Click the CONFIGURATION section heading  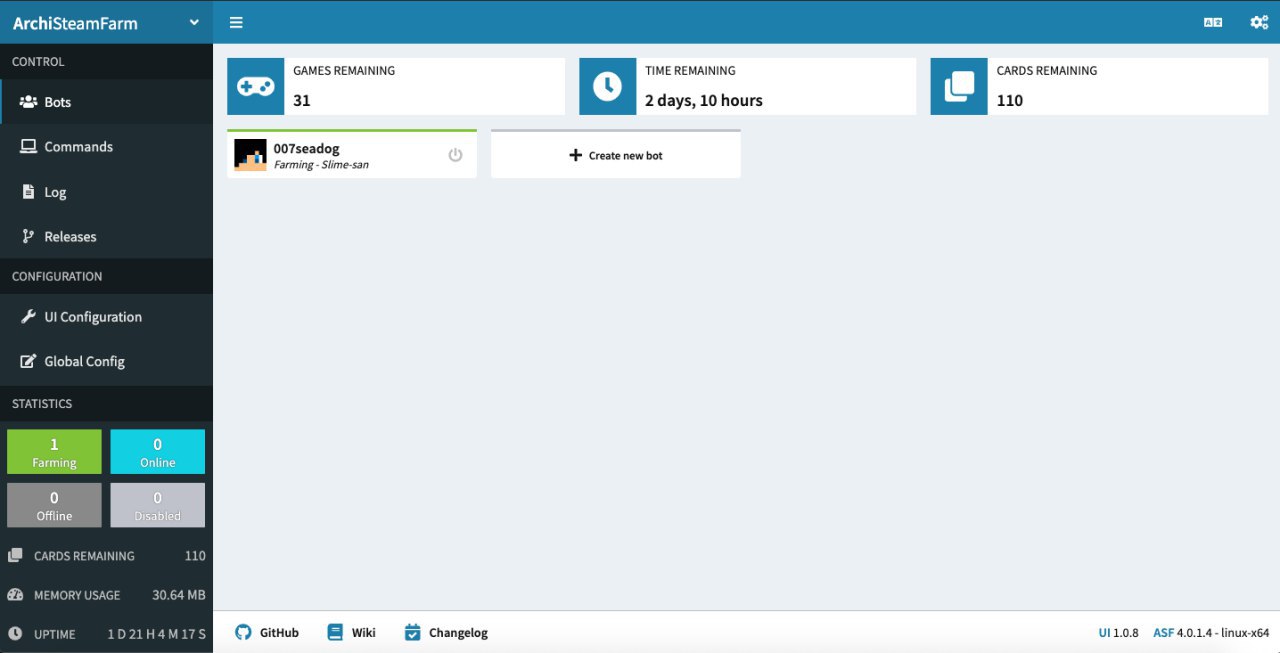tap(57, 276)
